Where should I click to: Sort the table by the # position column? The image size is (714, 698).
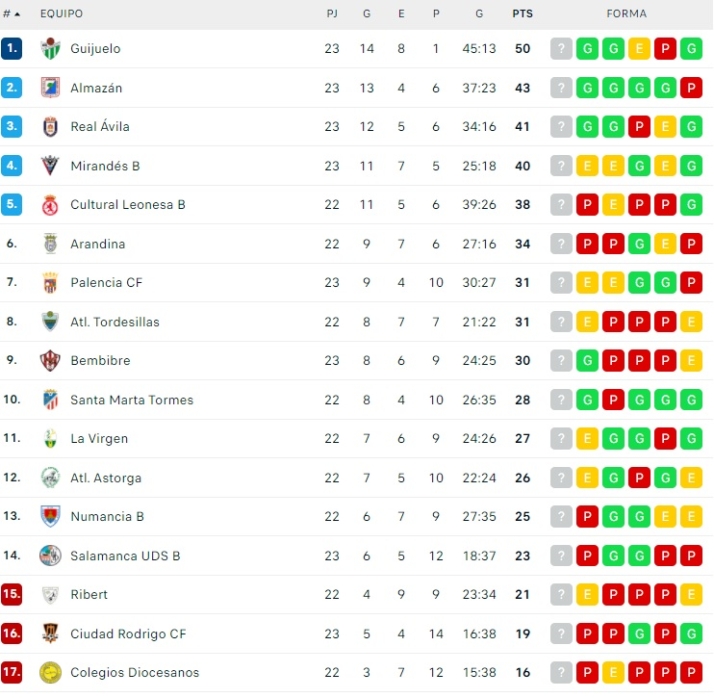coord(11,14)
